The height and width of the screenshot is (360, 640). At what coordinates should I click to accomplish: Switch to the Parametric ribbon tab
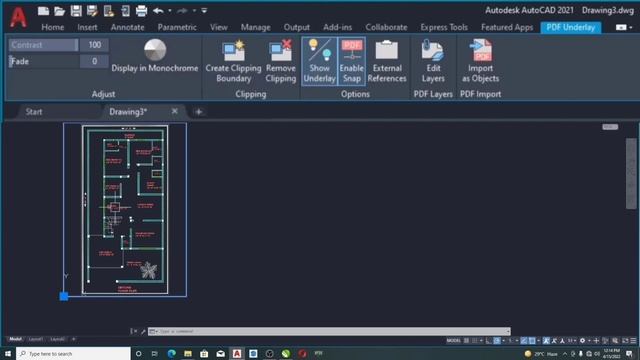[177, 27]
